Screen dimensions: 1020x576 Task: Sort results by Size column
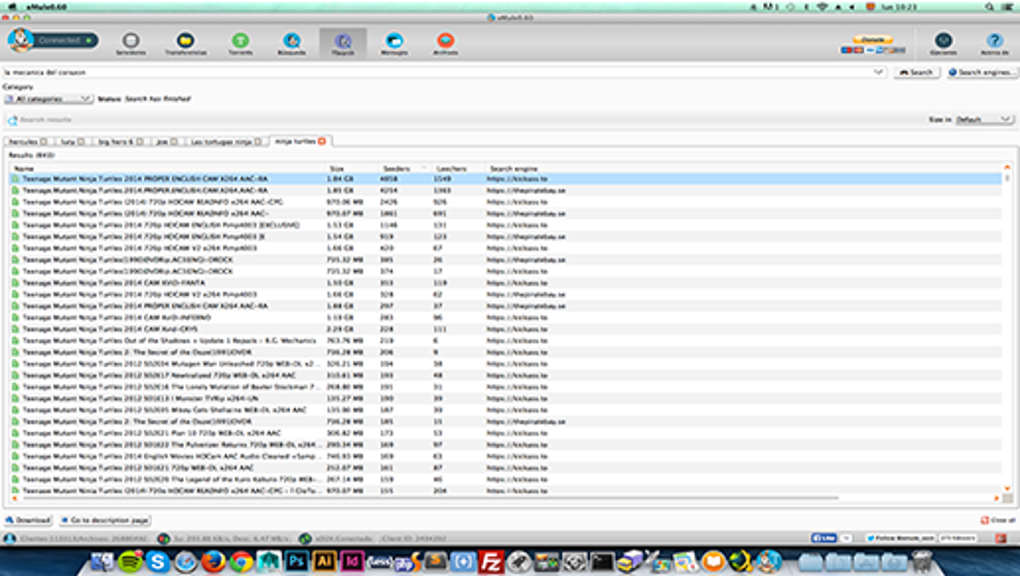351,169
